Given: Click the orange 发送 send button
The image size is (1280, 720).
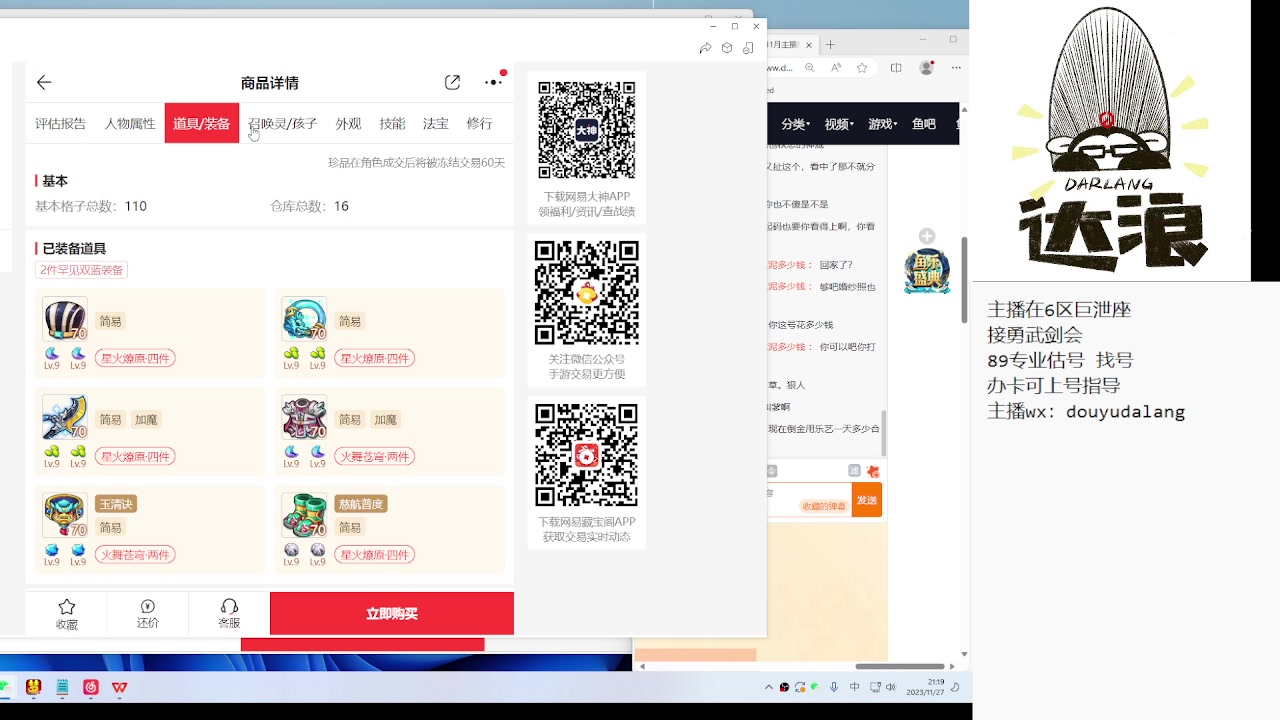Looking at the screenshot, I should (866, 500).
